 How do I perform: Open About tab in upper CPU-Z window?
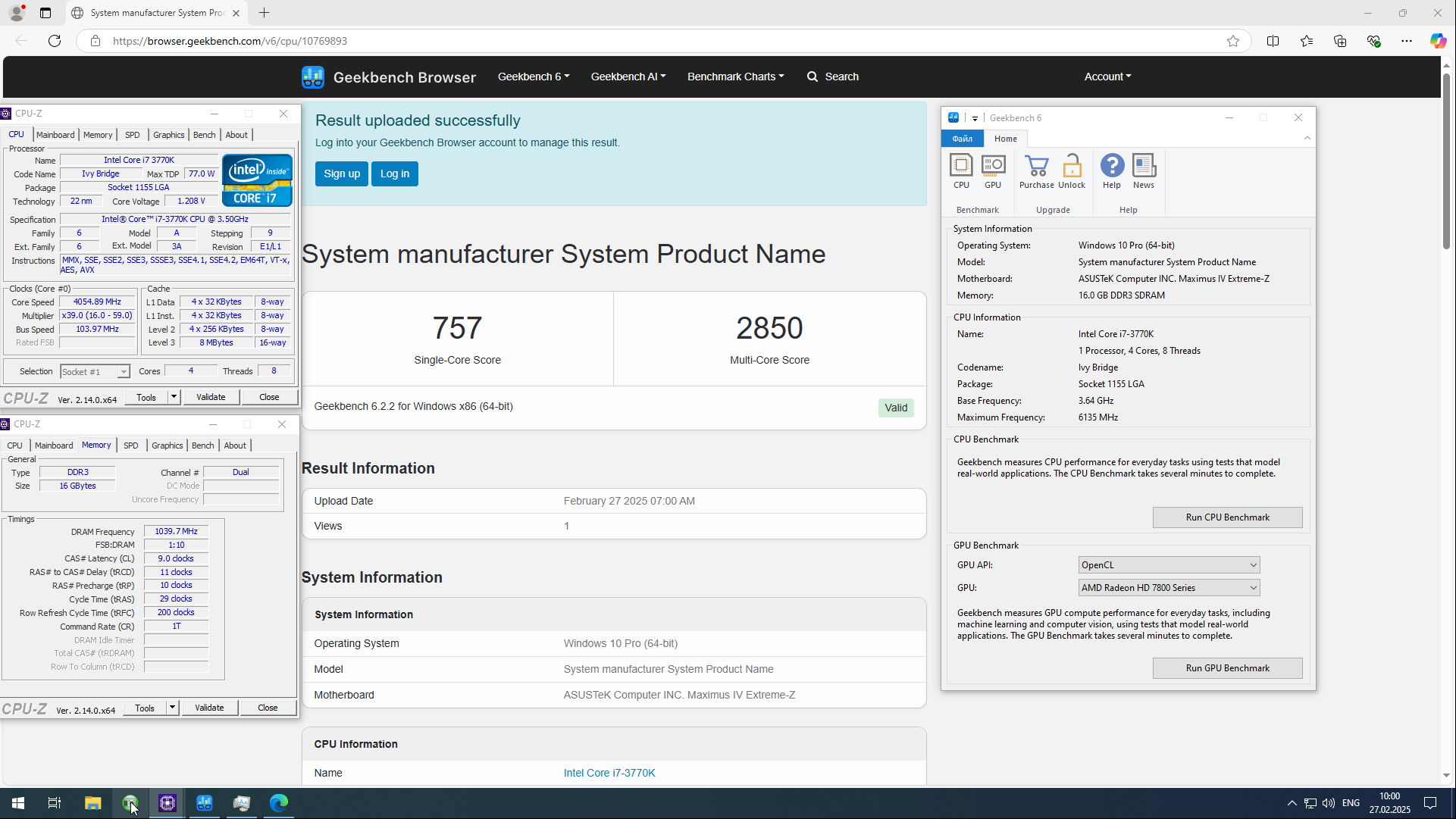(x=236, y=135)
